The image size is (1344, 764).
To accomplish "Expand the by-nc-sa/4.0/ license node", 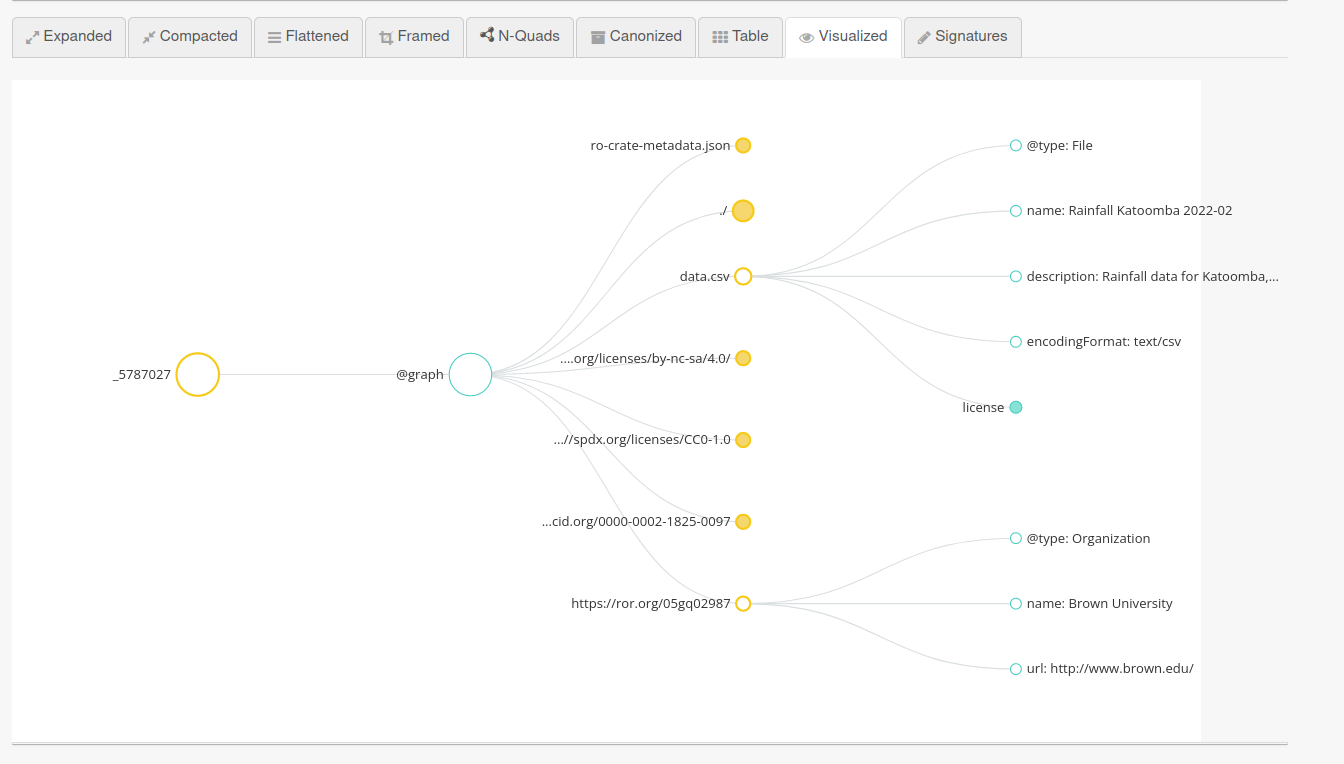I will pyautogui.click(x=743, y=358).
